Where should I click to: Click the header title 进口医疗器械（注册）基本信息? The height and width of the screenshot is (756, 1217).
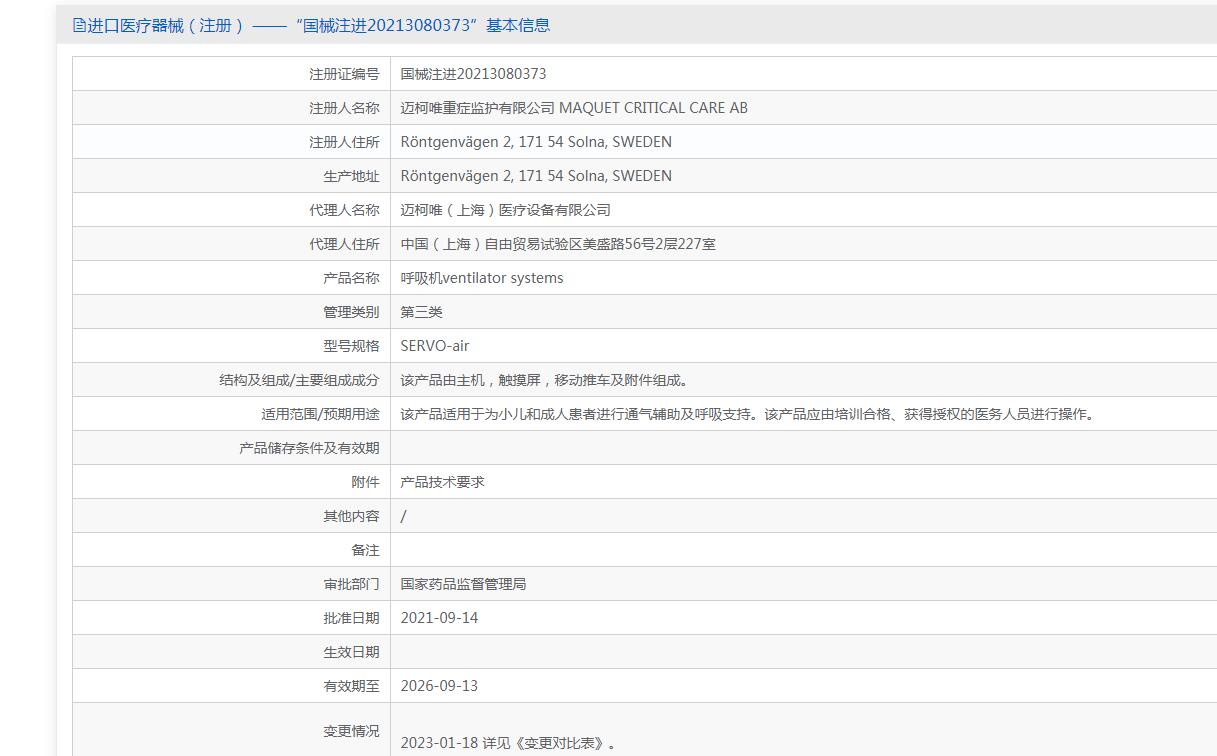coord(319,25)
